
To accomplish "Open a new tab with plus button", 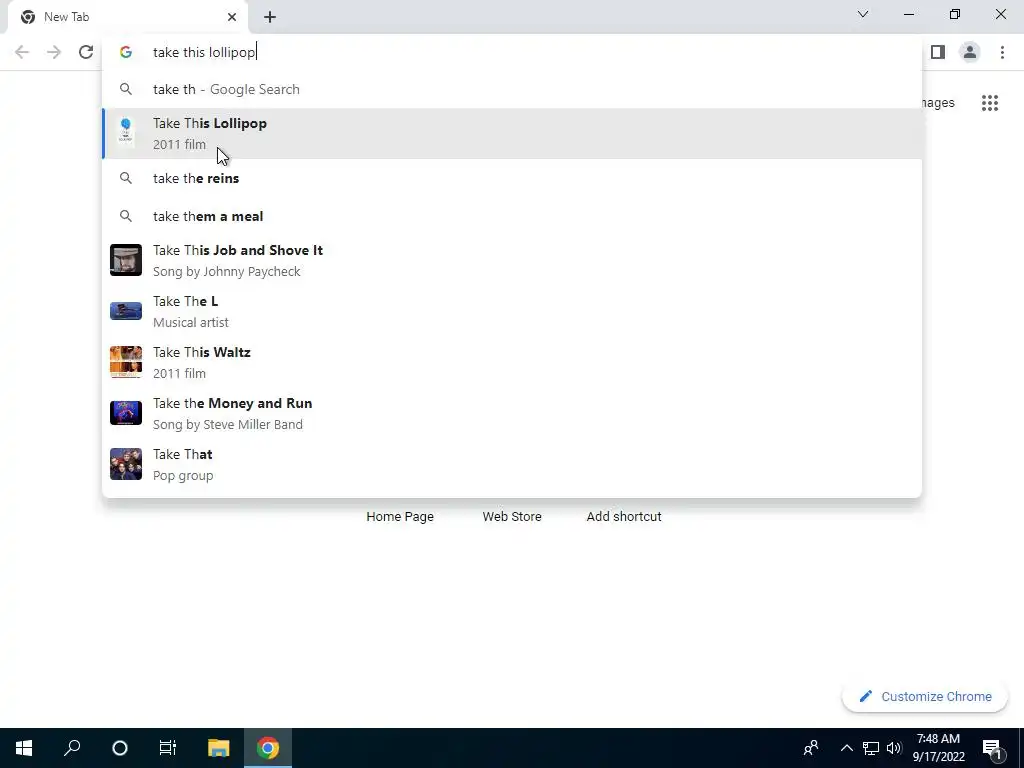I will [270, 17].
